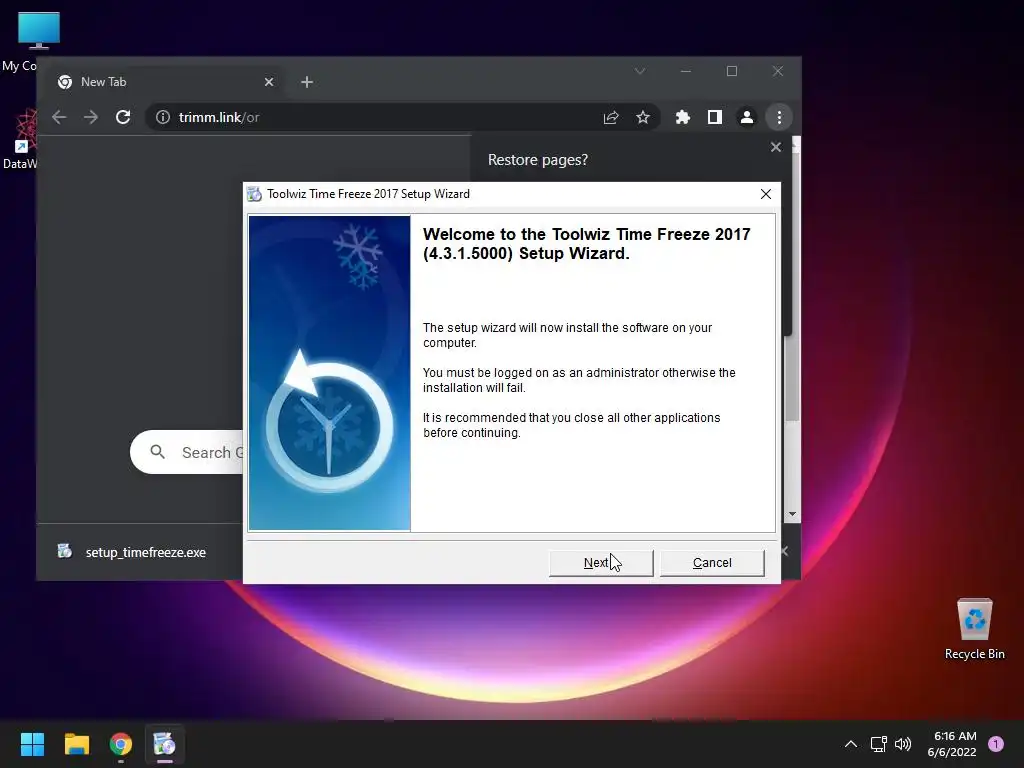Viewport: 1024px width, 768px height.
Task: Click the scrollbar down arrow in Chrome
Action: click(792, 515)
